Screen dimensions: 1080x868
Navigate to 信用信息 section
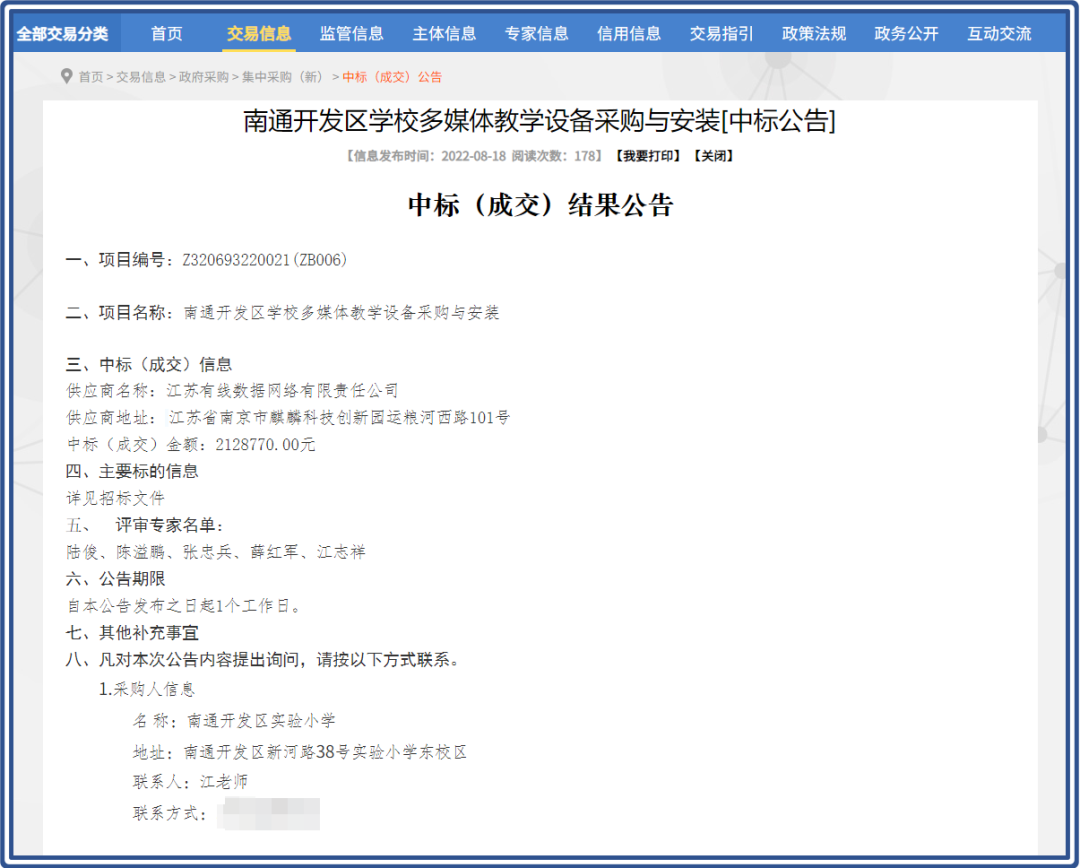click(x=629, y=34)
